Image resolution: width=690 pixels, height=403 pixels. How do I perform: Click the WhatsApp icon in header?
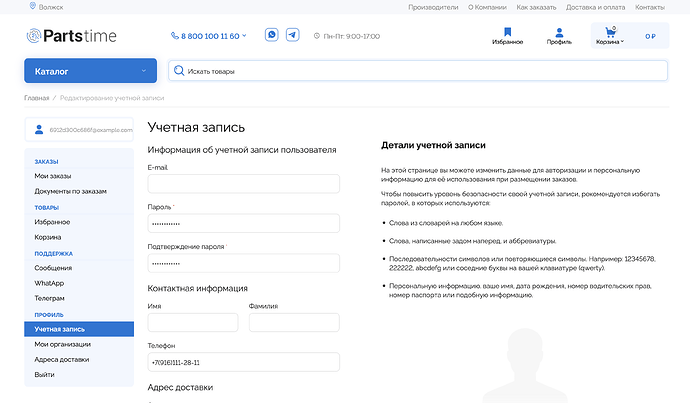click(272, 35)
